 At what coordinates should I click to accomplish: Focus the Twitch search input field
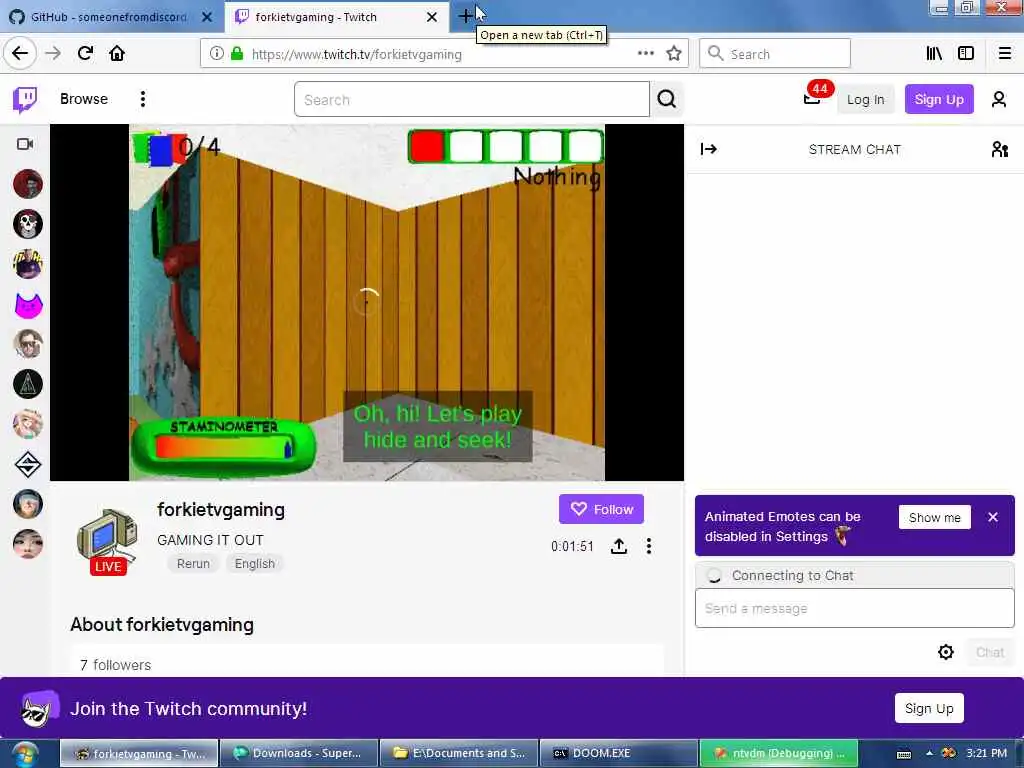pyautogui.click(x=472, y=99)
